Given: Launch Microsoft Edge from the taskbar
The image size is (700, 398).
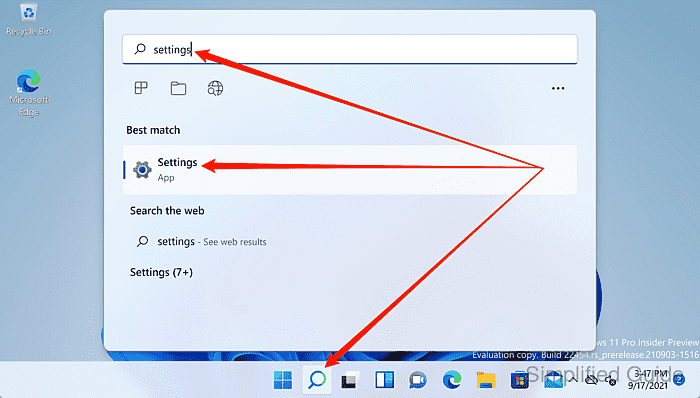Looking at the screenshot, I should [452, 380].
